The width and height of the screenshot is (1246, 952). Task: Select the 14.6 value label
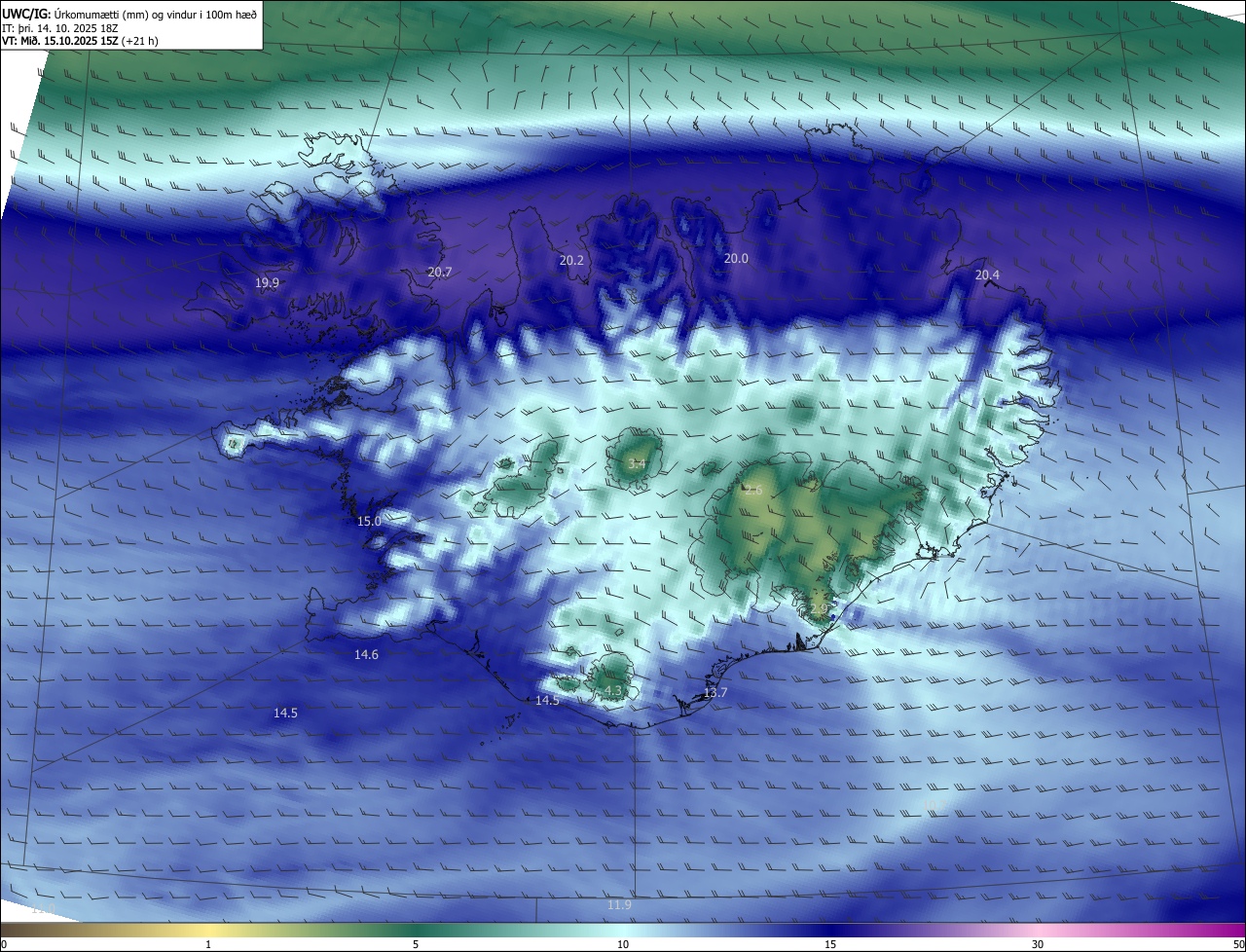click(x=366, y=655)
